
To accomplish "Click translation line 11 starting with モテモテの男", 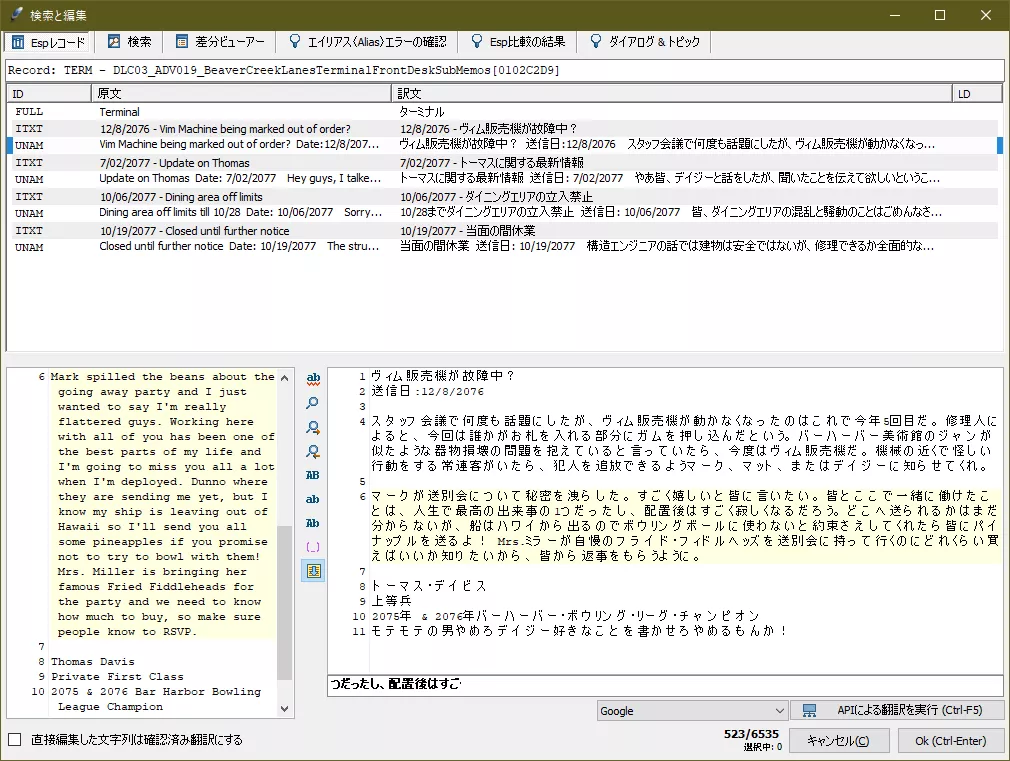I will tap(579, 631).
